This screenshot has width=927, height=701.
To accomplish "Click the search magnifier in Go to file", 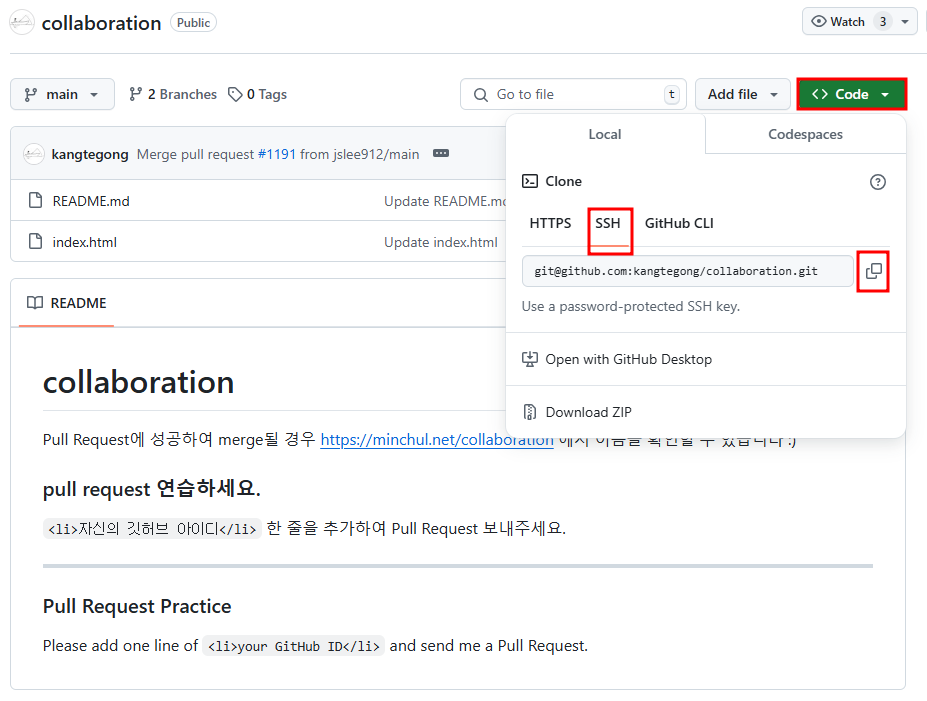I will pos(481,95).
